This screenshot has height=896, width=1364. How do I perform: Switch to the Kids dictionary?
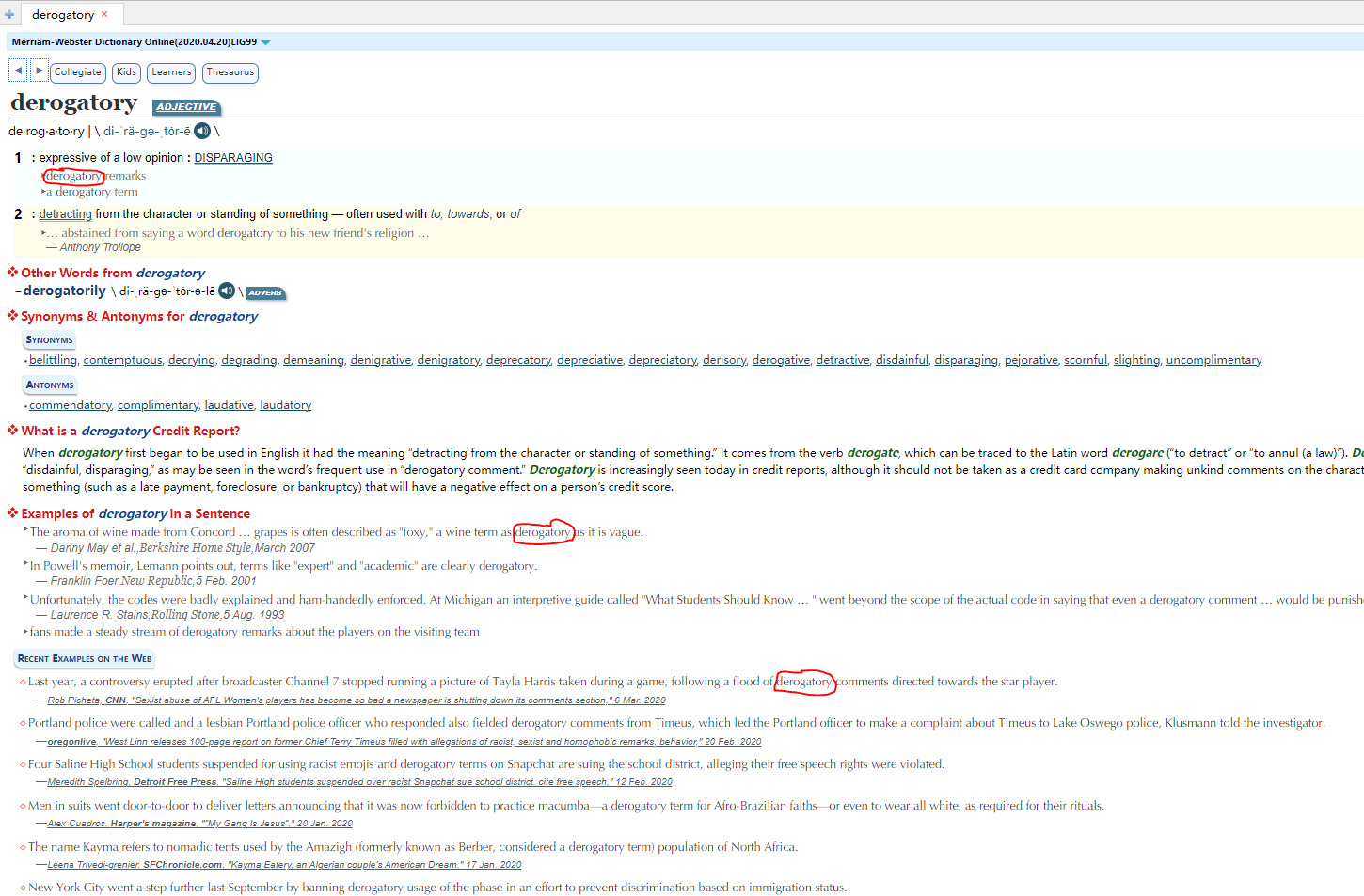click(x=127, y=72)
